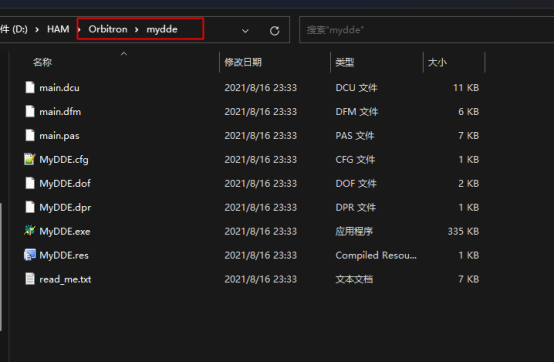Expand the chevron after D: drive breadcrumb

pos(37,30)
